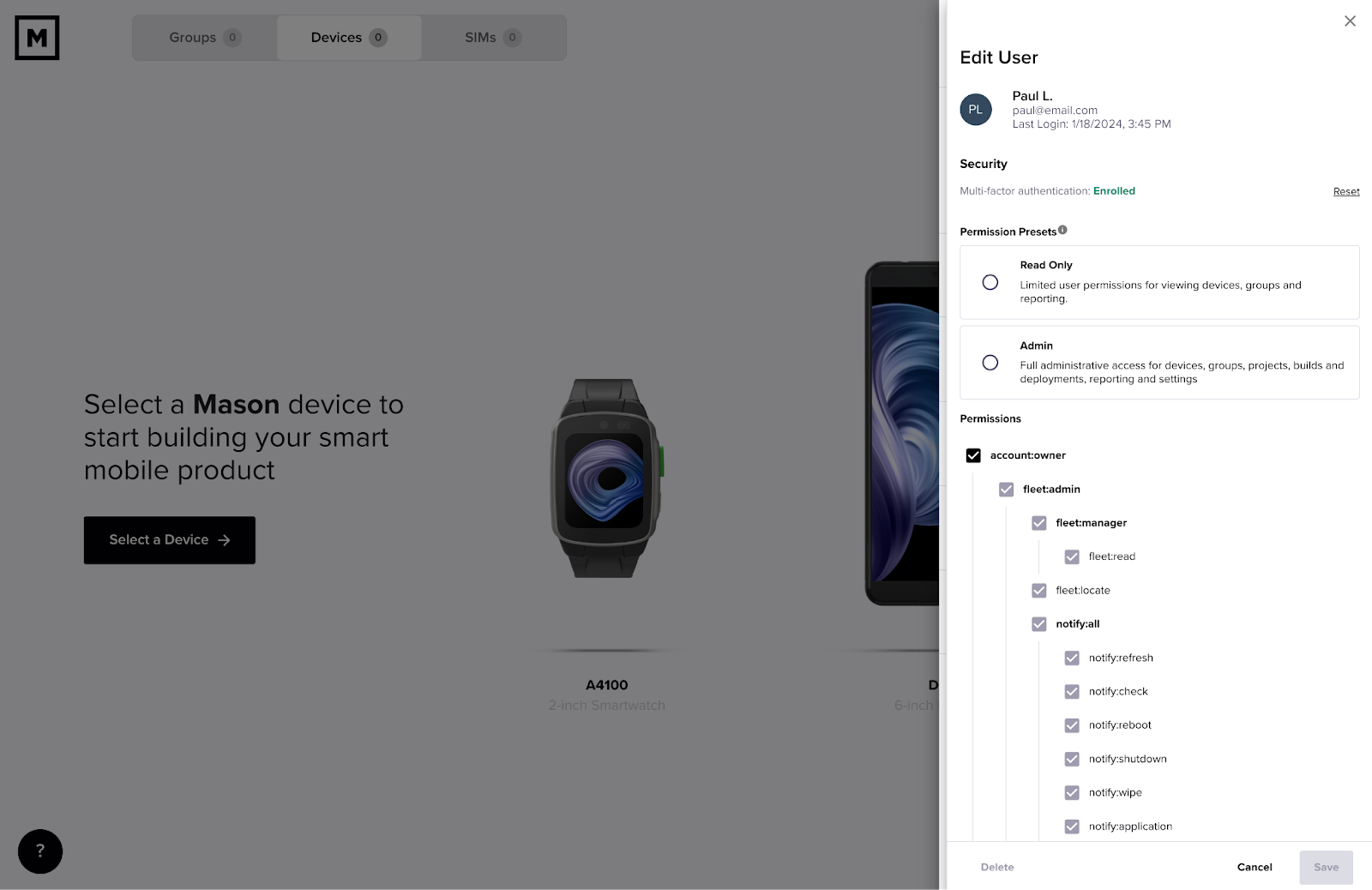1372x890 pixels.
Task: Toggle the notify:check checkbox
Action: point(1072,692)
